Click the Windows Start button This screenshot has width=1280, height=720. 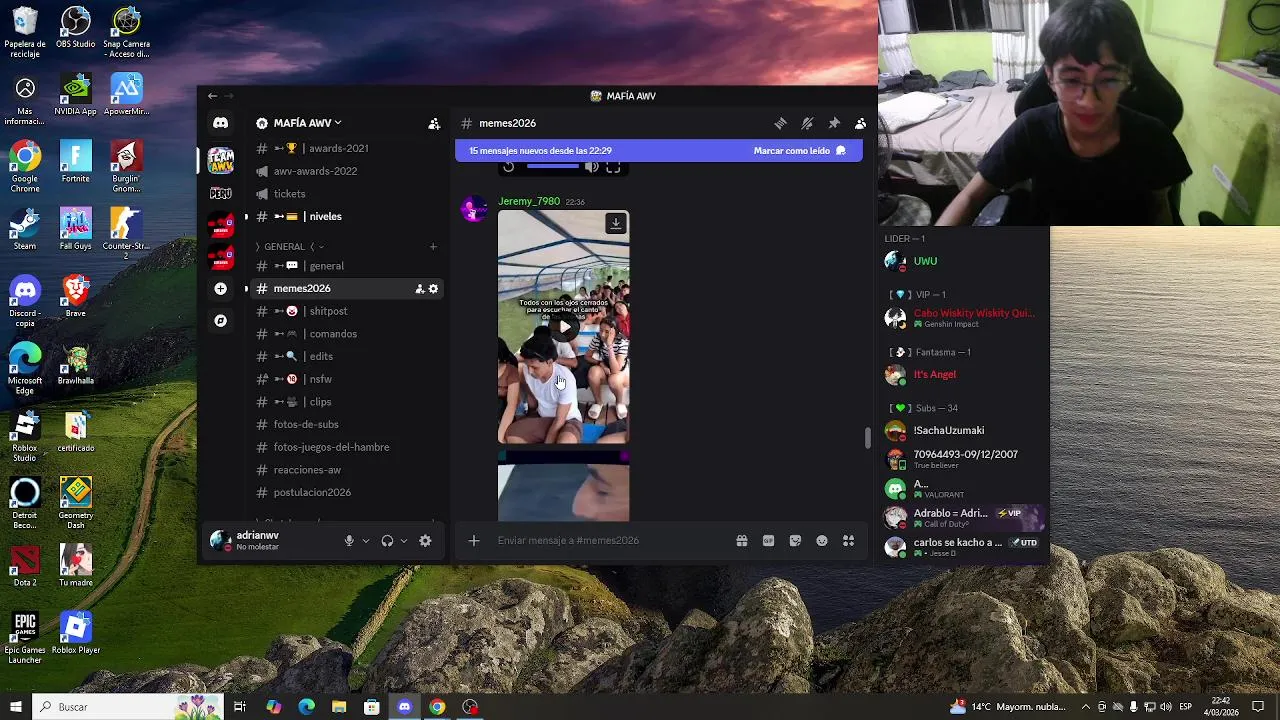pos(15,707)
